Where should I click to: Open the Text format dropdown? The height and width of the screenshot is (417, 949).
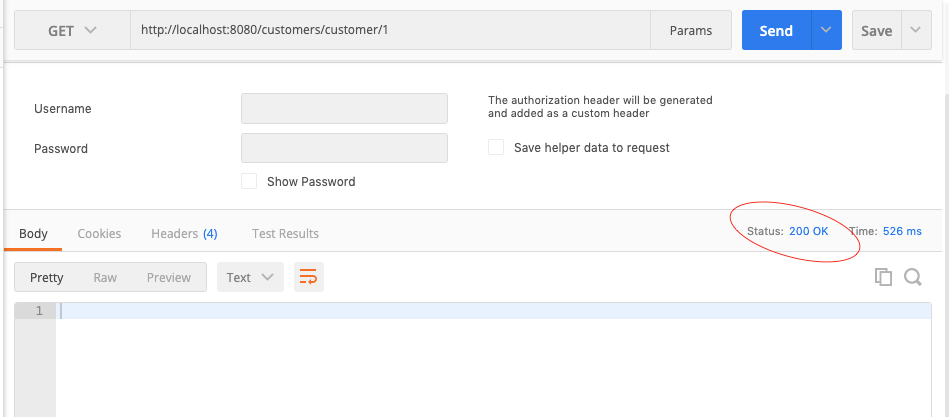pos(250,277)
